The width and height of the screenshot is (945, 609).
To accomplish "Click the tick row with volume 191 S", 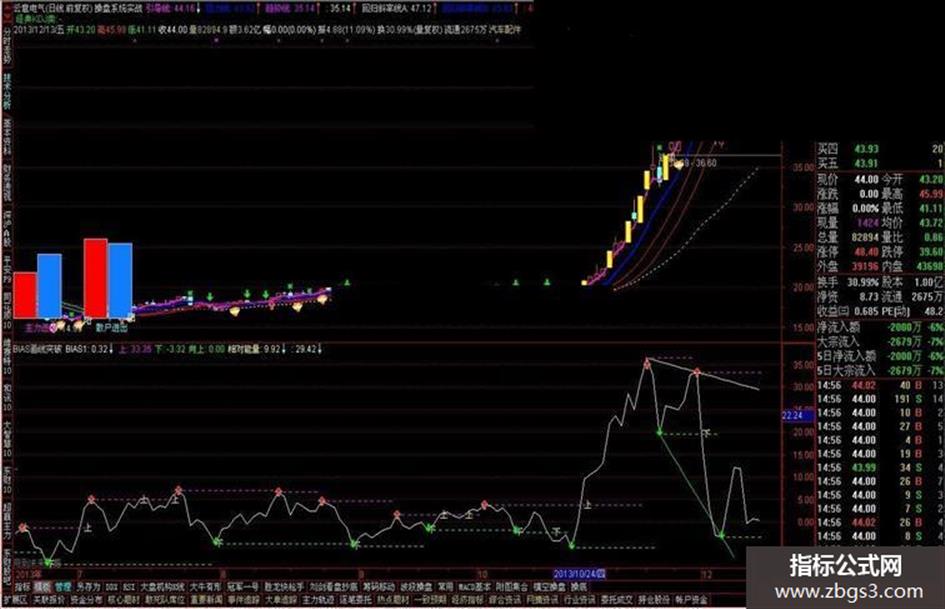I will tap(881, 399).
